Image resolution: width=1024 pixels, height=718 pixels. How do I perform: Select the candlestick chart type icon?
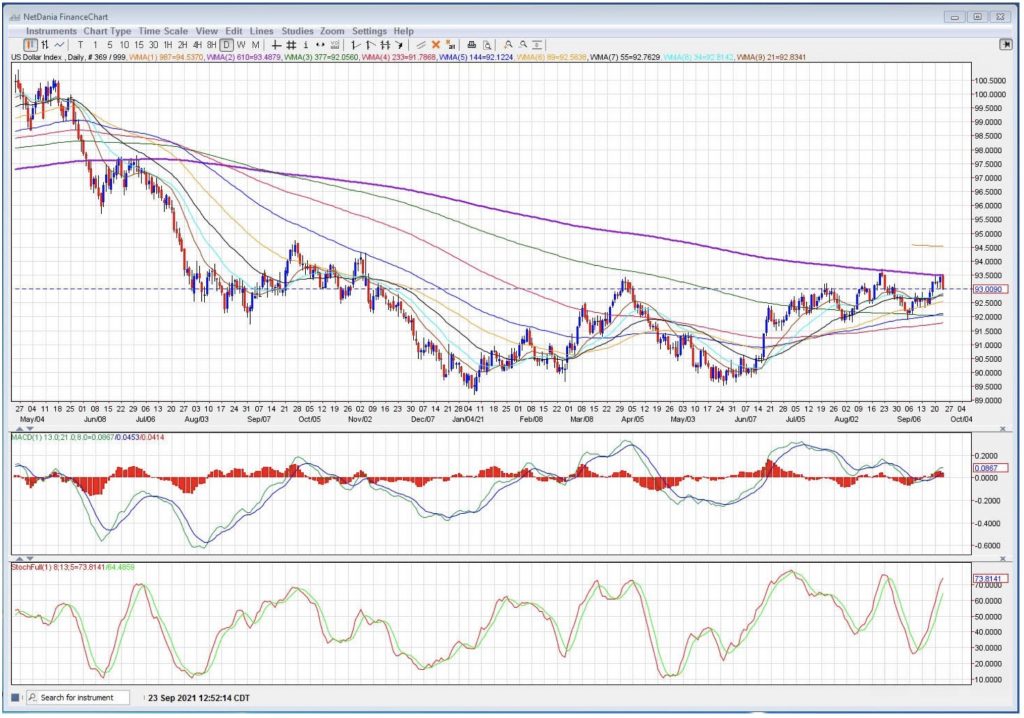click(x=31, y=45)
